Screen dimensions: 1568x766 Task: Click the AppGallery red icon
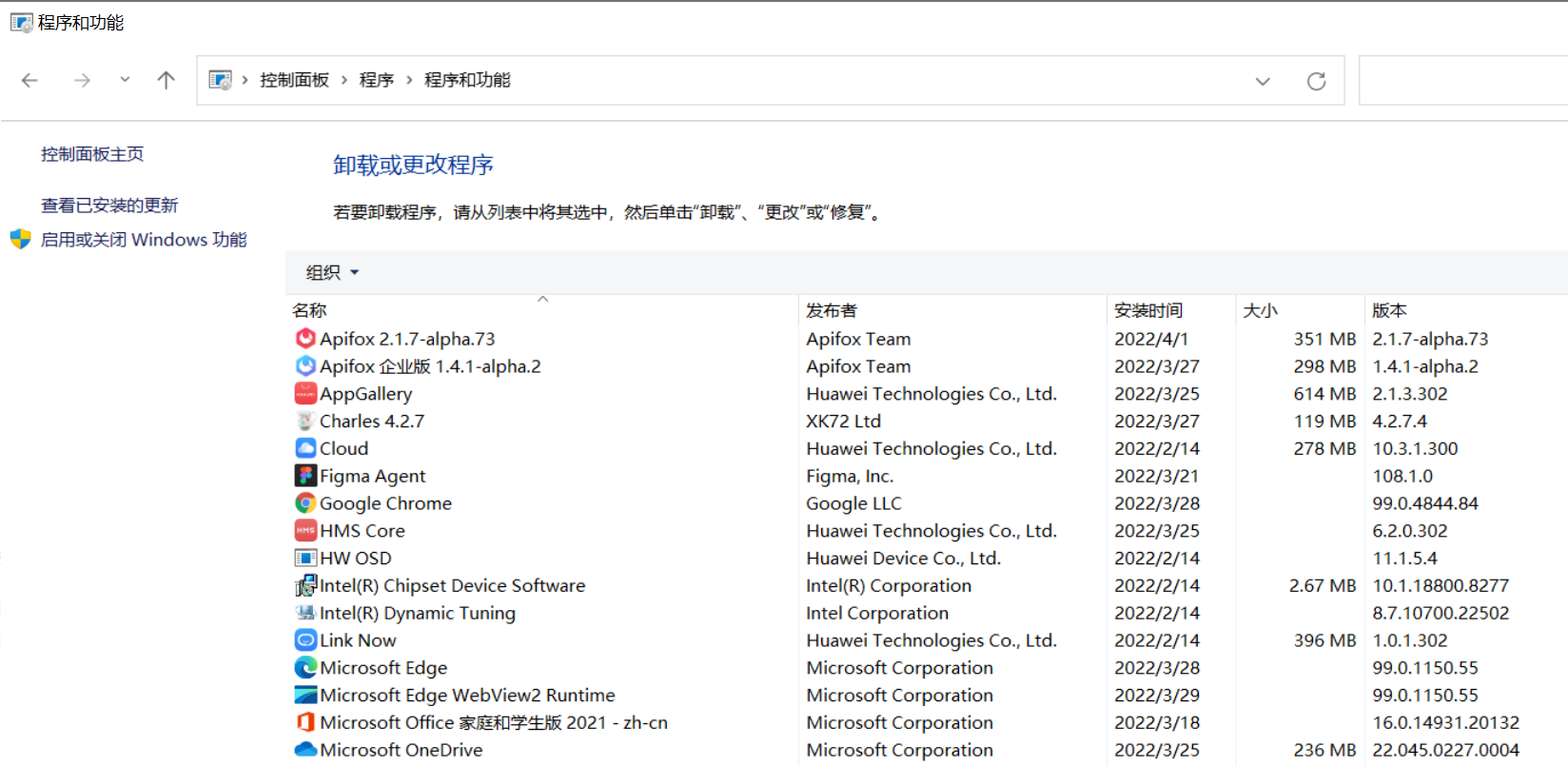click(305, 393)
